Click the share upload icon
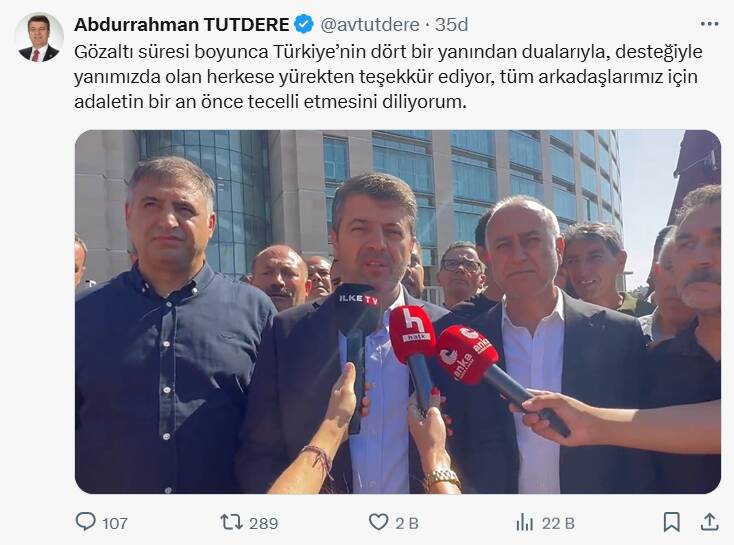The height and width of the screenshot is (545, 734). coord(709,522)
